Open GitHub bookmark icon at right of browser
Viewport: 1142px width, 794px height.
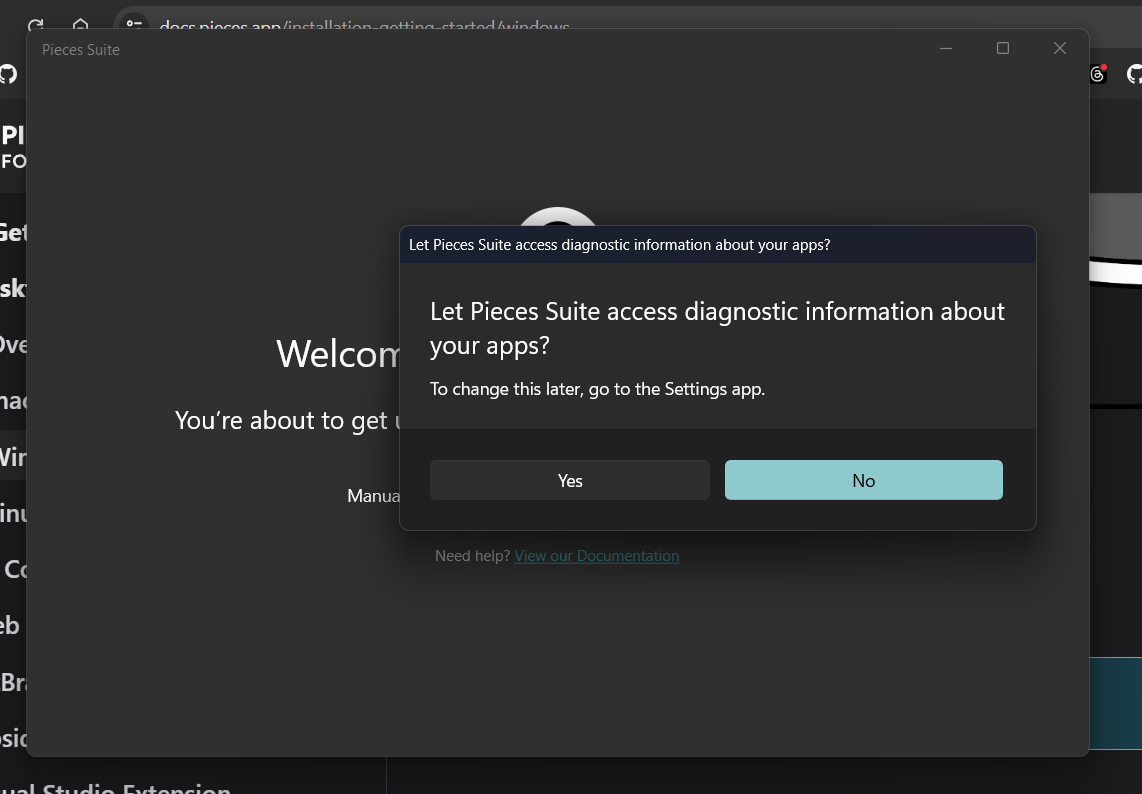[1134, 74]
